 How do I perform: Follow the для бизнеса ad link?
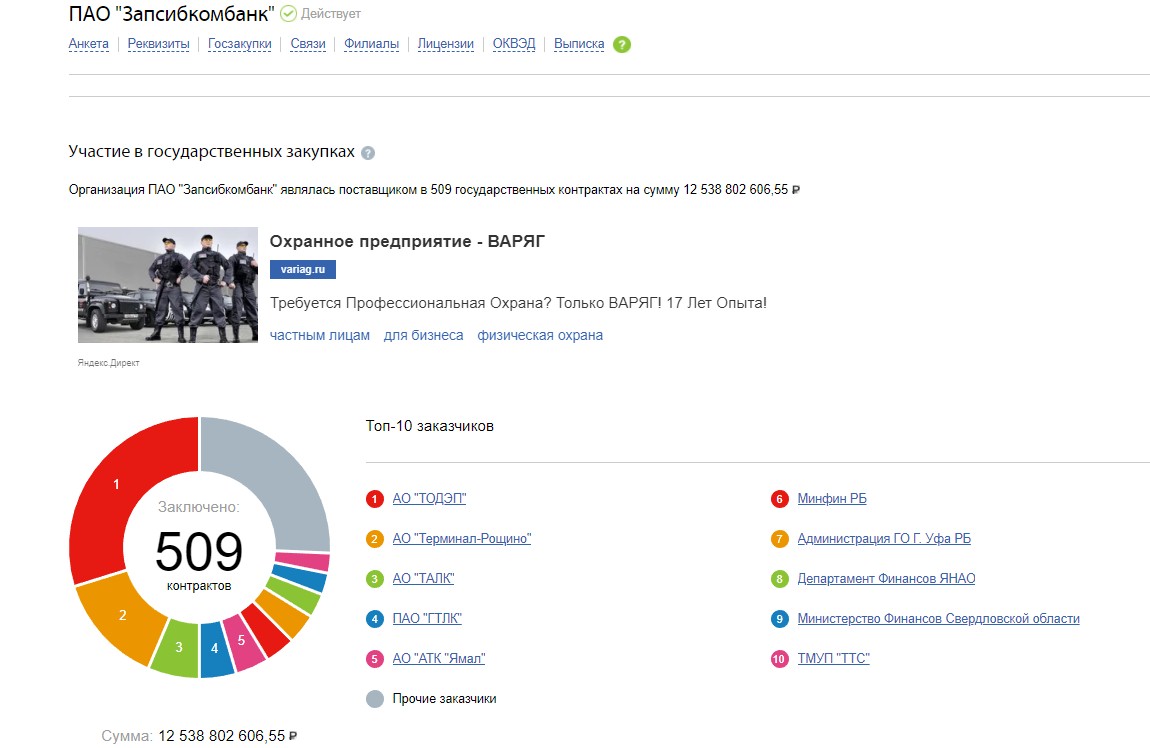coord(423,335)
